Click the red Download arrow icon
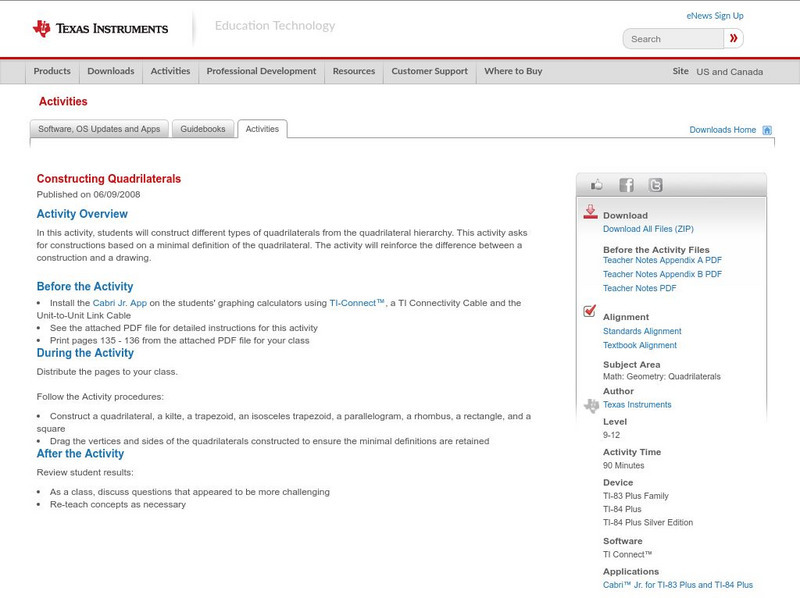Viewport: 800px width, 598px height. [x=590, y=211]
